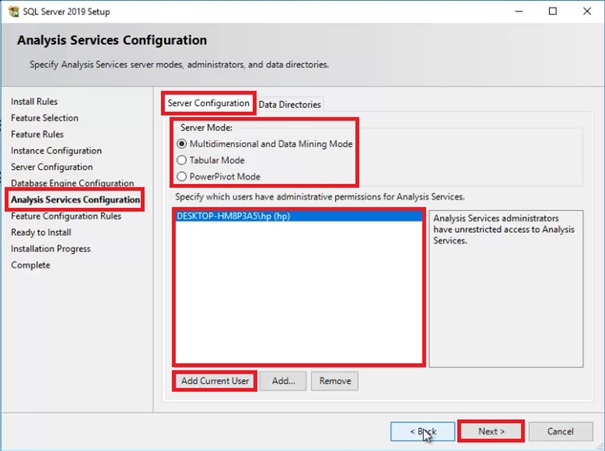Click Installation Progress step
The image size is (605, 451).
pos(51,249)
